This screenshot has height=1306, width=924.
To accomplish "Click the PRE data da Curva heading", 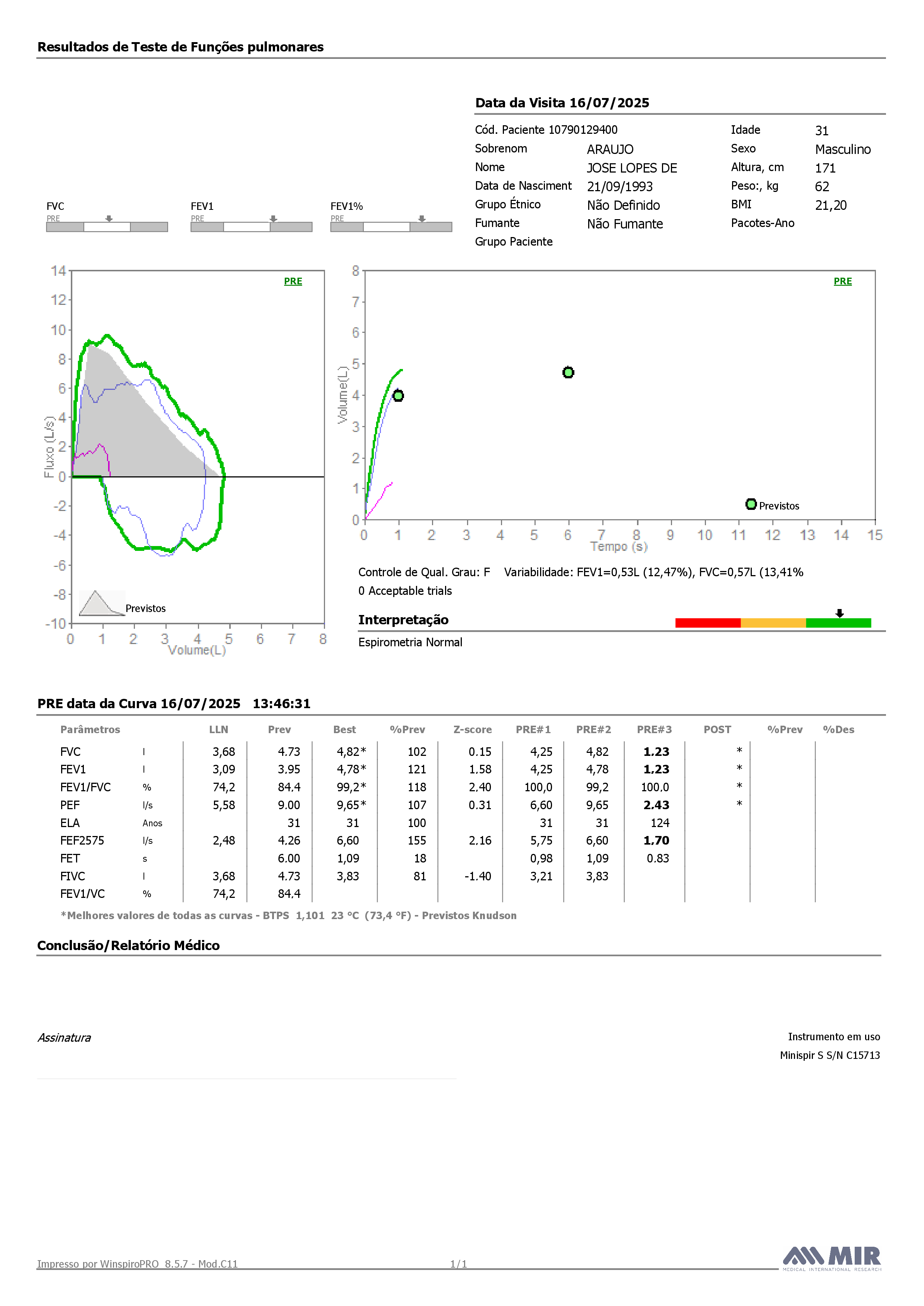I will point(174,704).
